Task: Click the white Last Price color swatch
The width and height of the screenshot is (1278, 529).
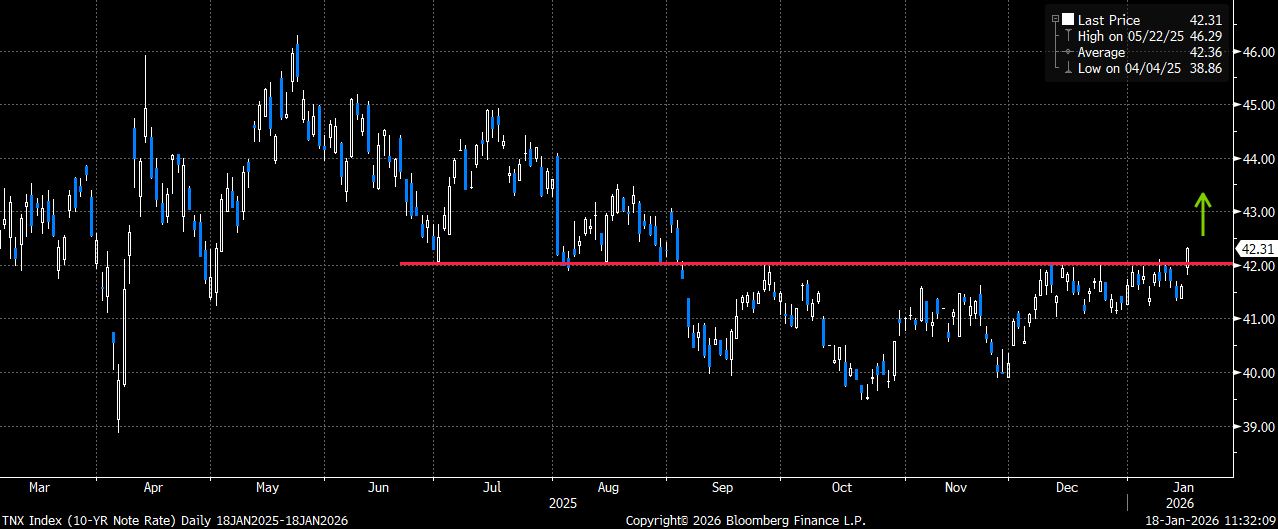Action: point(1068,20)
